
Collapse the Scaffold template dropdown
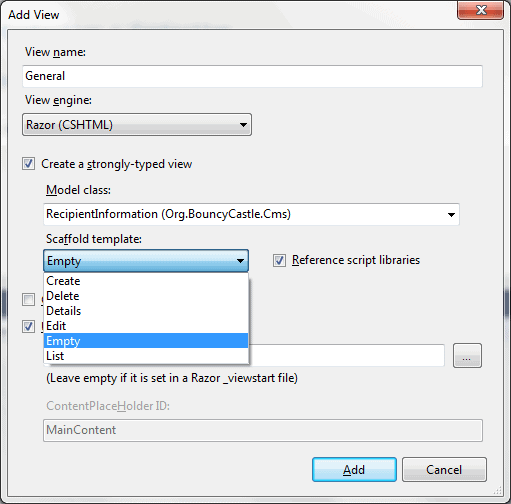[x=146, y=261]
